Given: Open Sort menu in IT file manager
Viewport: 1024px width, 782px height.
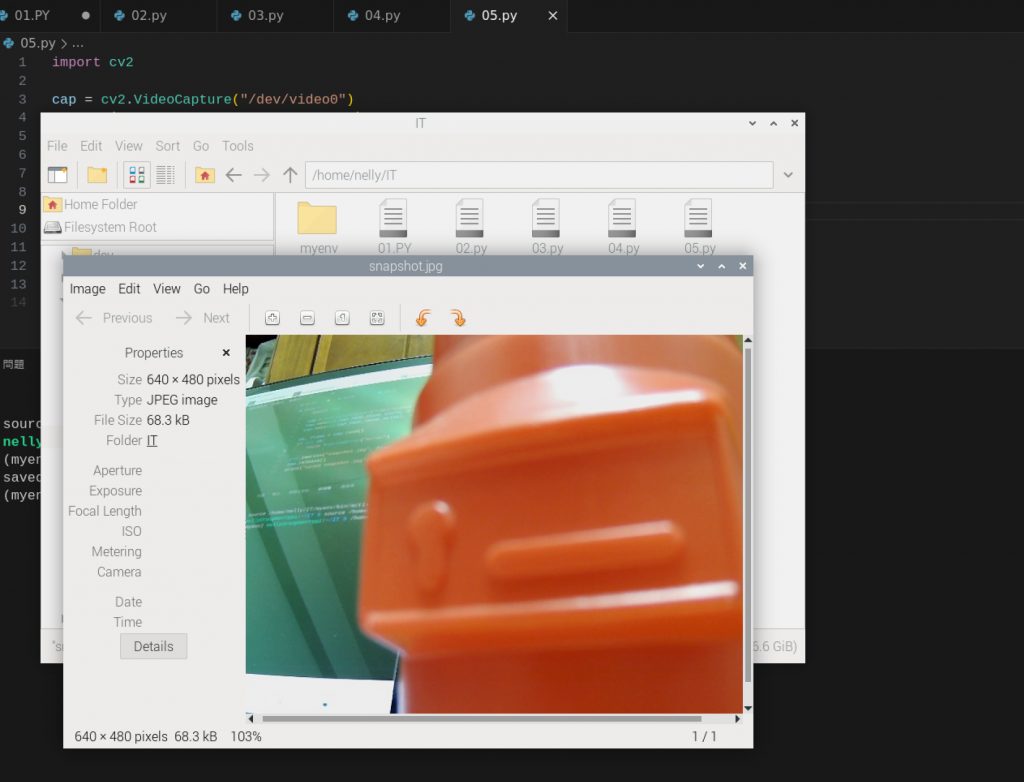Looking at the screenshot, I should pos(167,146).
